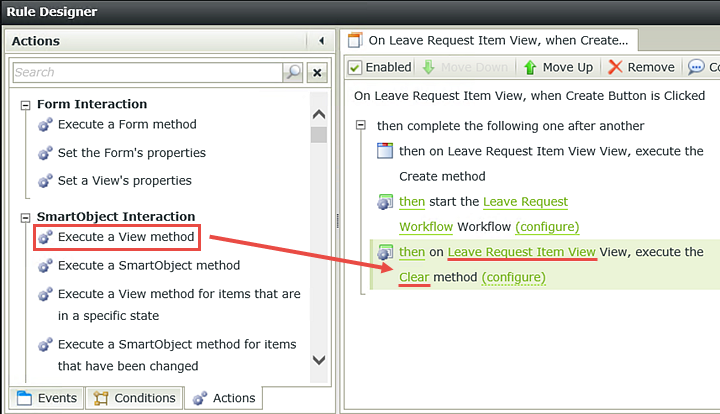The width and height of the screenshot is (720, 414).
Task: Click view icon beside Create method action
Action: pyautogui.click(x=385, y=151)
